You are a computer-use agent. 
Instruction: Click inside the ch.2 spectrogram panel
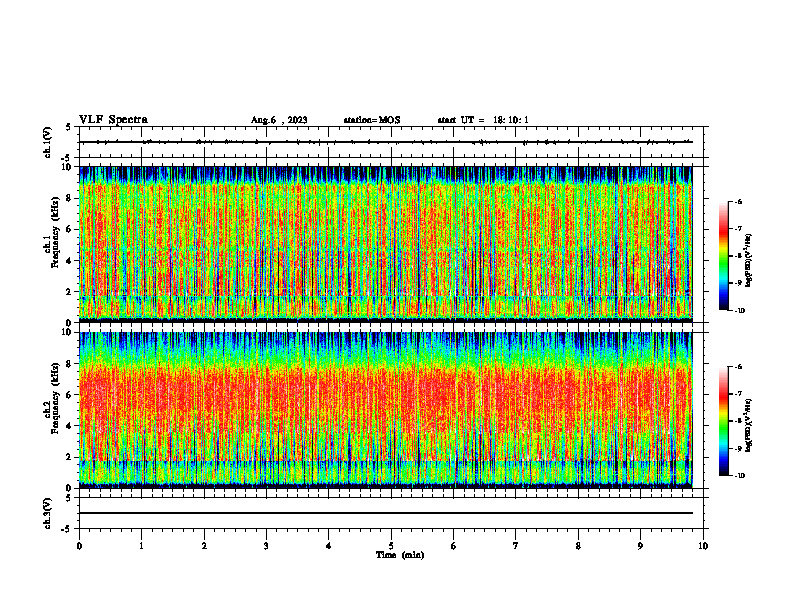point(386,410)
